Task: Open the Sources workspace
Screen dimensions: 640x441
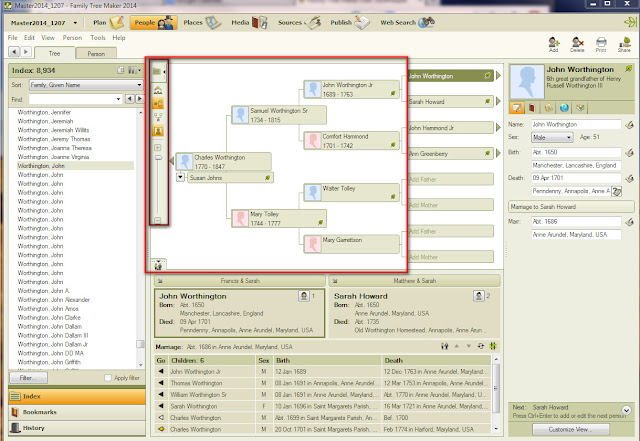Action: (x=299, y=22)
